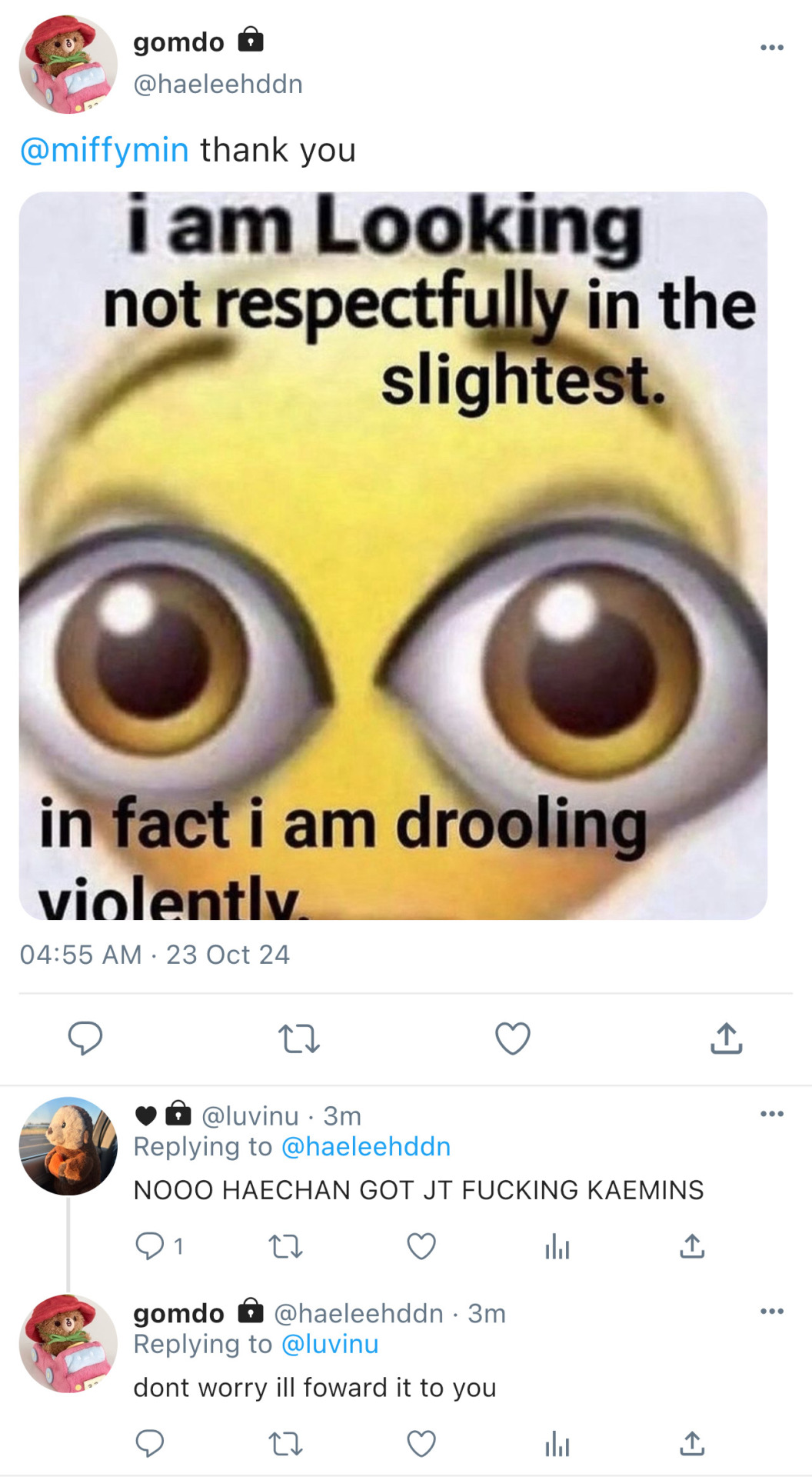Open more options on @luvinu's reply

click(x=771, y=1114)
